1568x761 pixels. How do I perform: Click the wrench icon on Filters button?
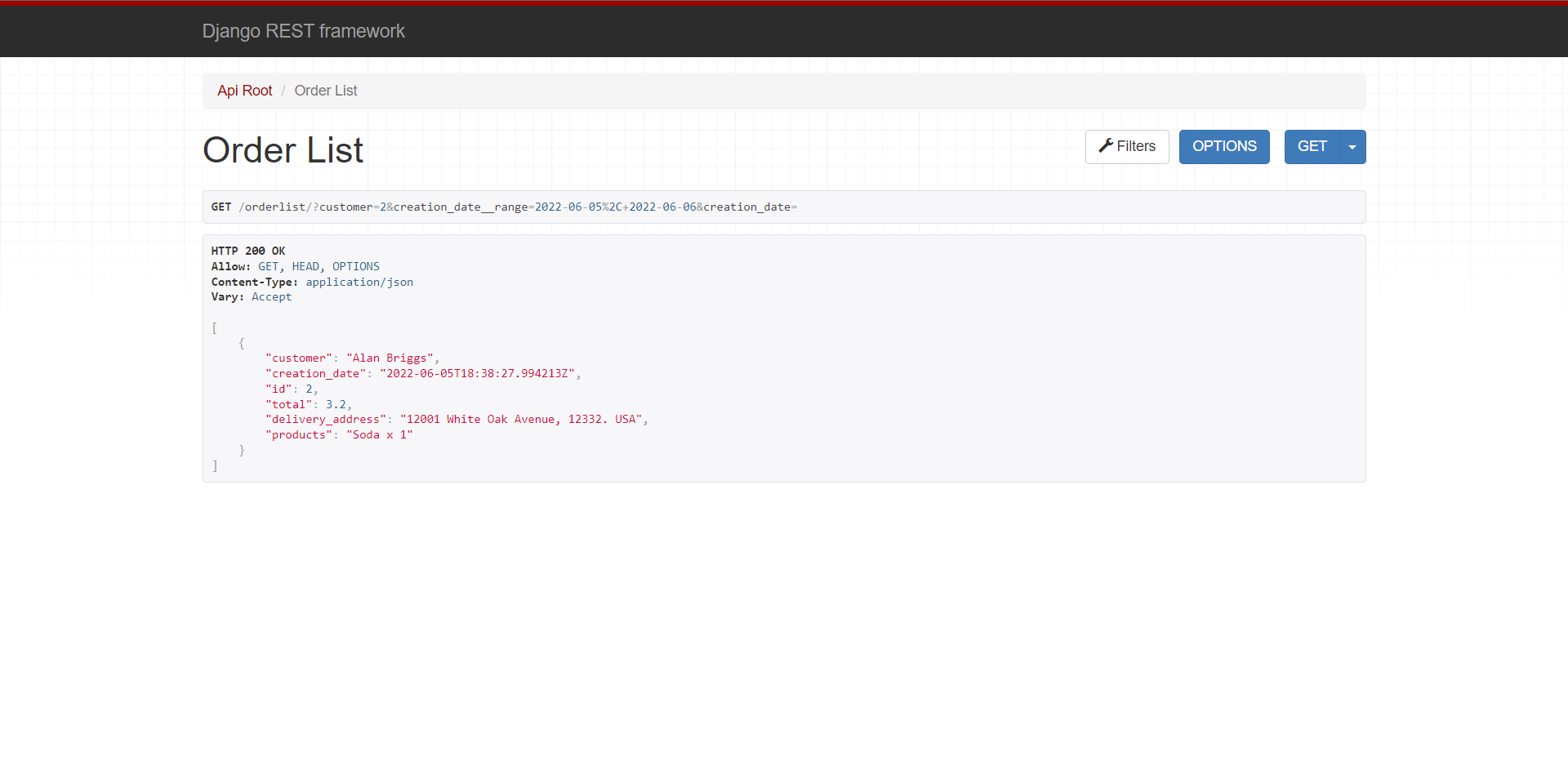[1106, 145]
